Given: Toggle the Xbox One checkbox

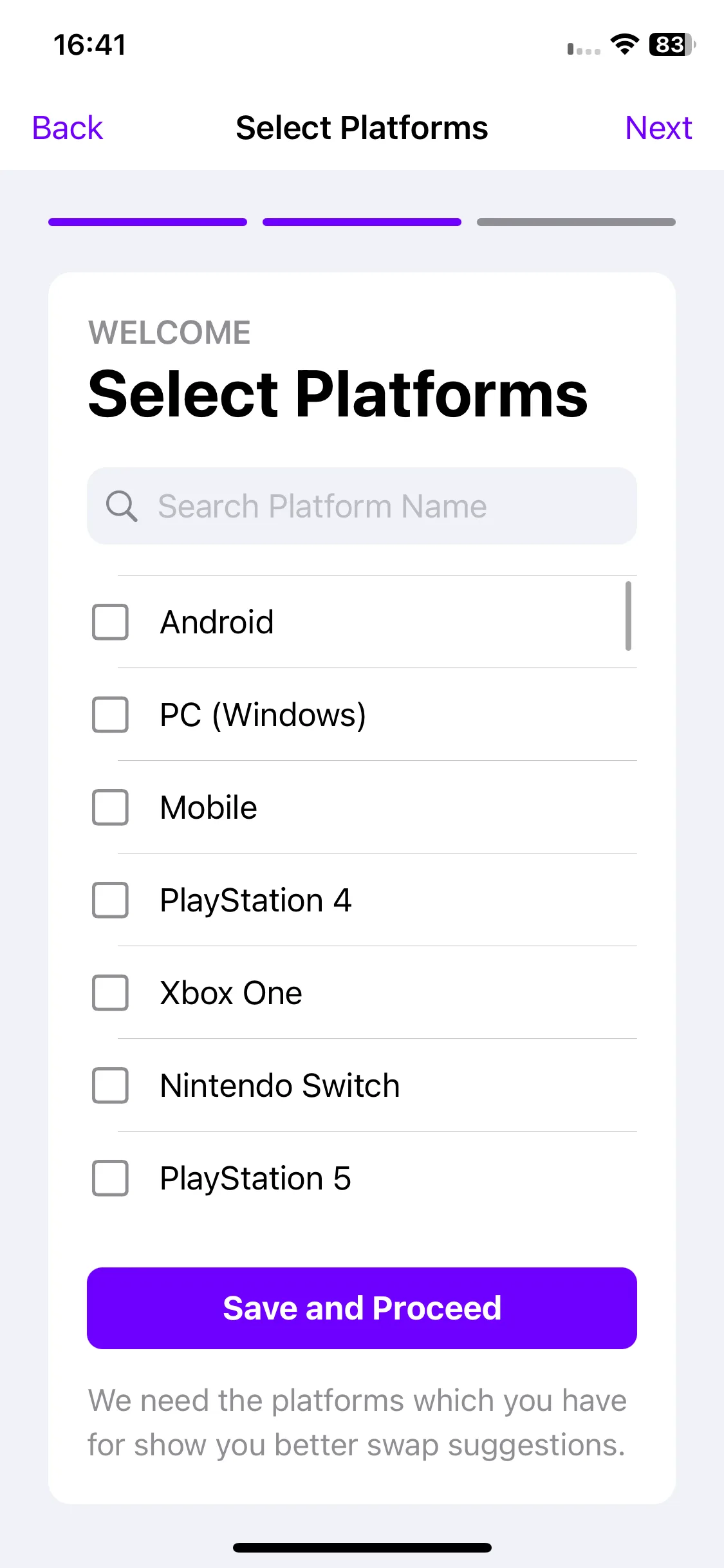Looking at the screenshot, I should coord(110,993).
